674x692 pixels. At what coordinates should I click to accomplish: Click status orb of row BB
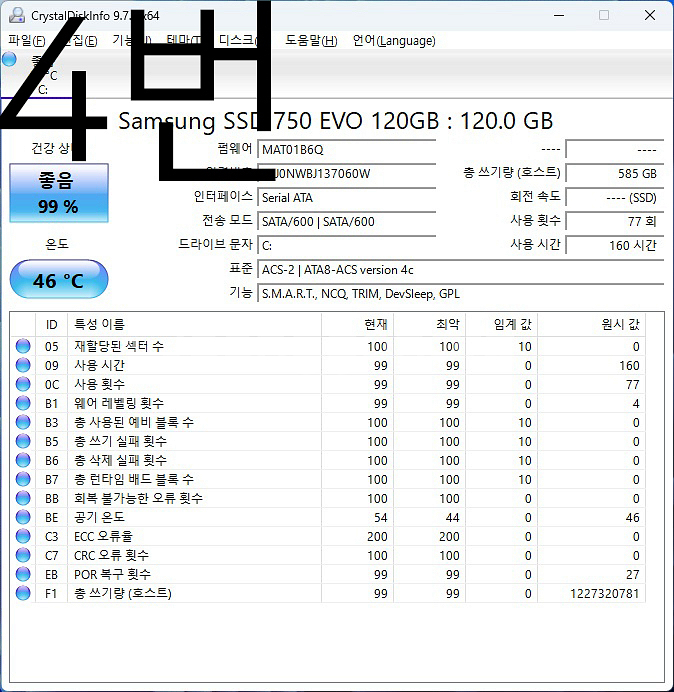coord(23,498)
